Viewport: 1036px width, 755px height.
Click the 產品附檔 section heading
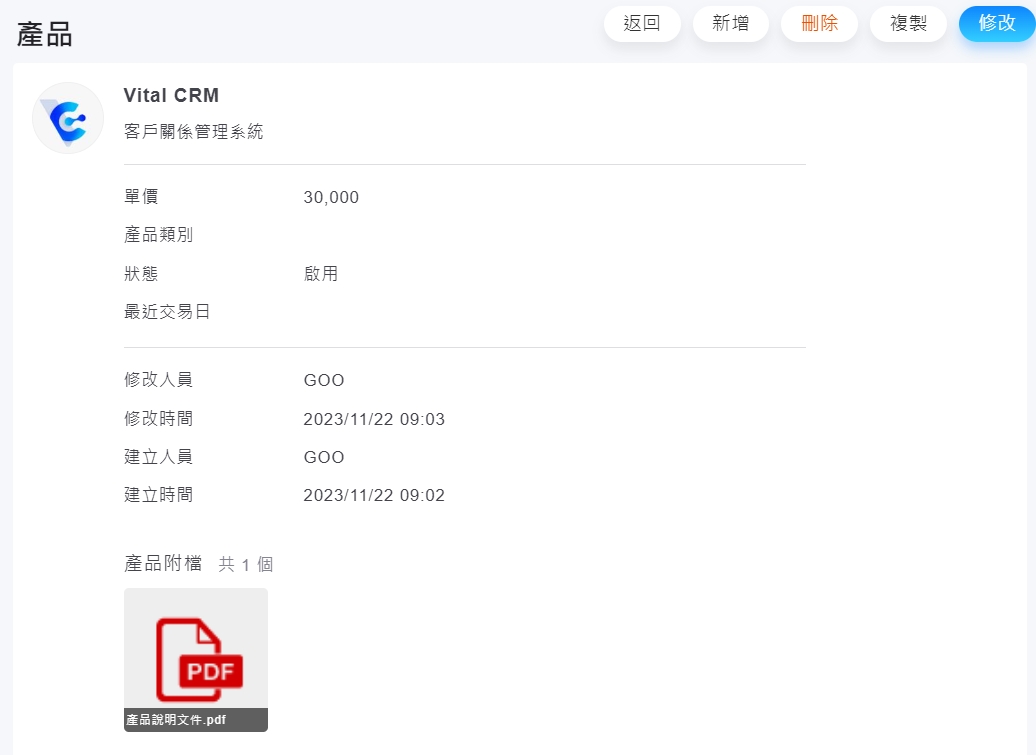point(163,563)
